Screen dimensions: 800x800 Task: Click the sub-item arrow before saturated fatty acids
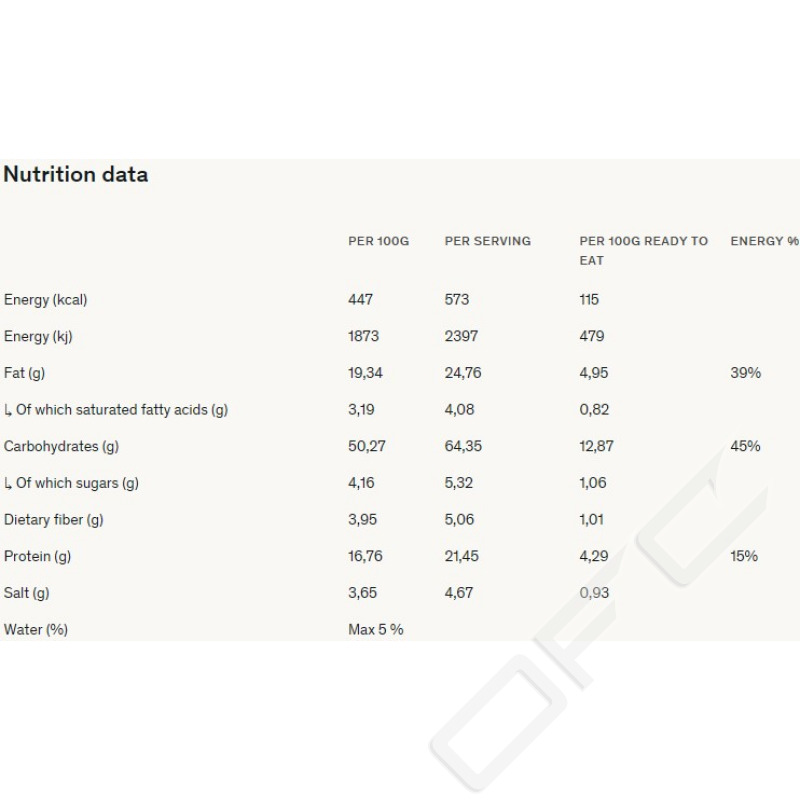click(x=8, y=410)
